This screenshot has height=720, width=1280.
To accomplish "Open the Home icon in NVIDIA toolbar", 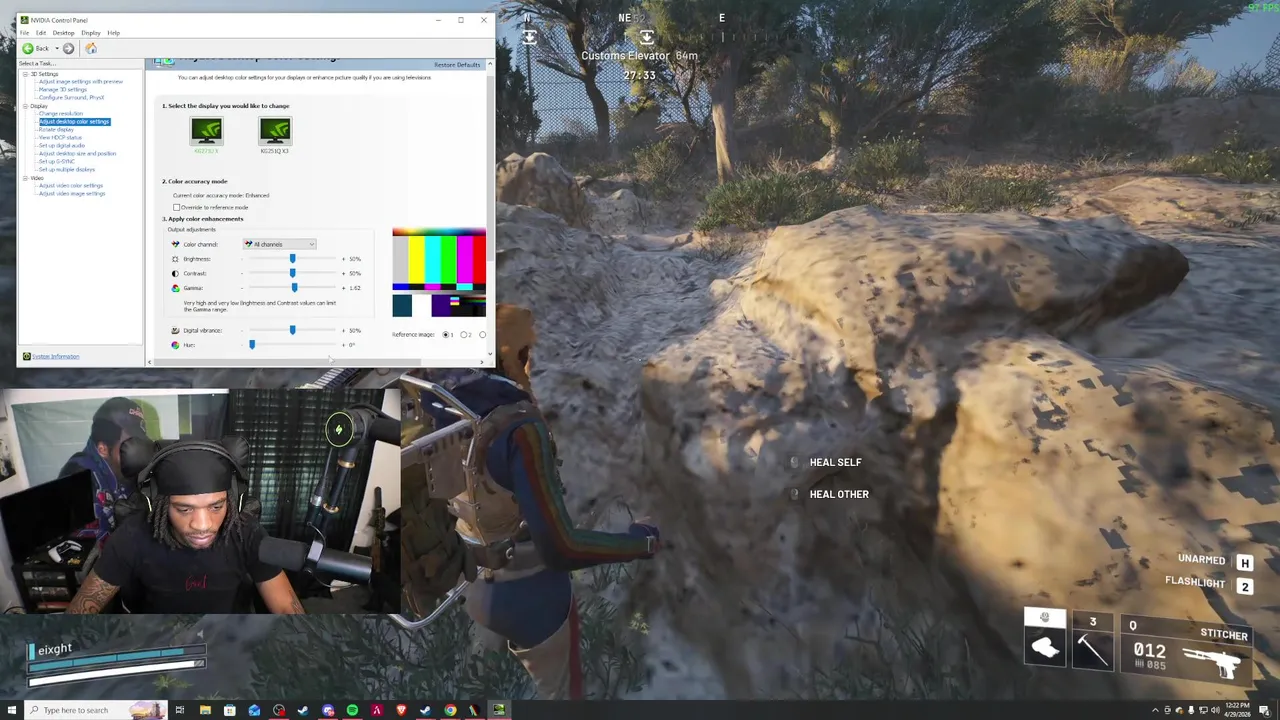I will click(90, 48).
